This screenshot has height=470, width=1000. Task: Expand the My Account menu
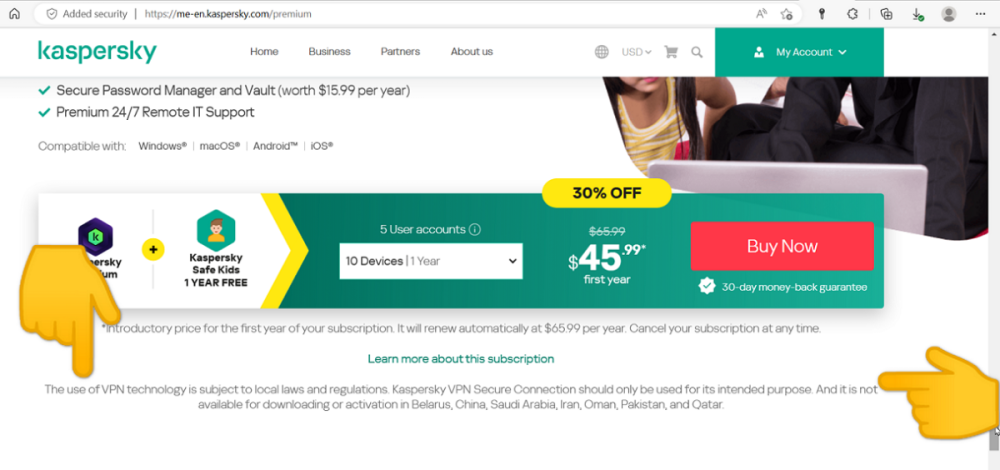pyautogui.click(x=799, y=52)
